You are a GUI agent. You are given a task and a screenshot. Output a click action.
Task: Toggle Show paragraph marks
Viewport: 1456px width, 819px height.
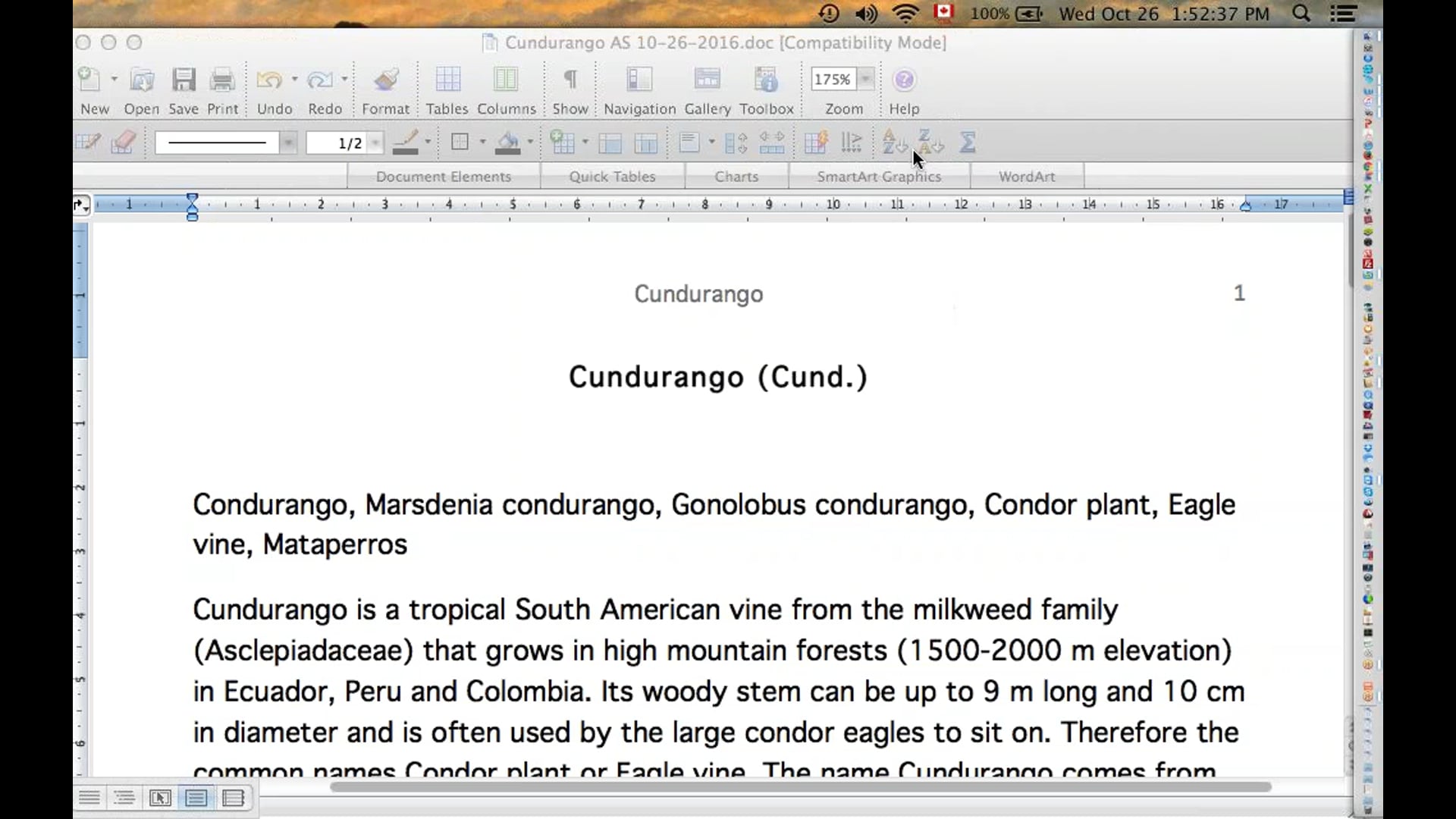pos(570,80)
